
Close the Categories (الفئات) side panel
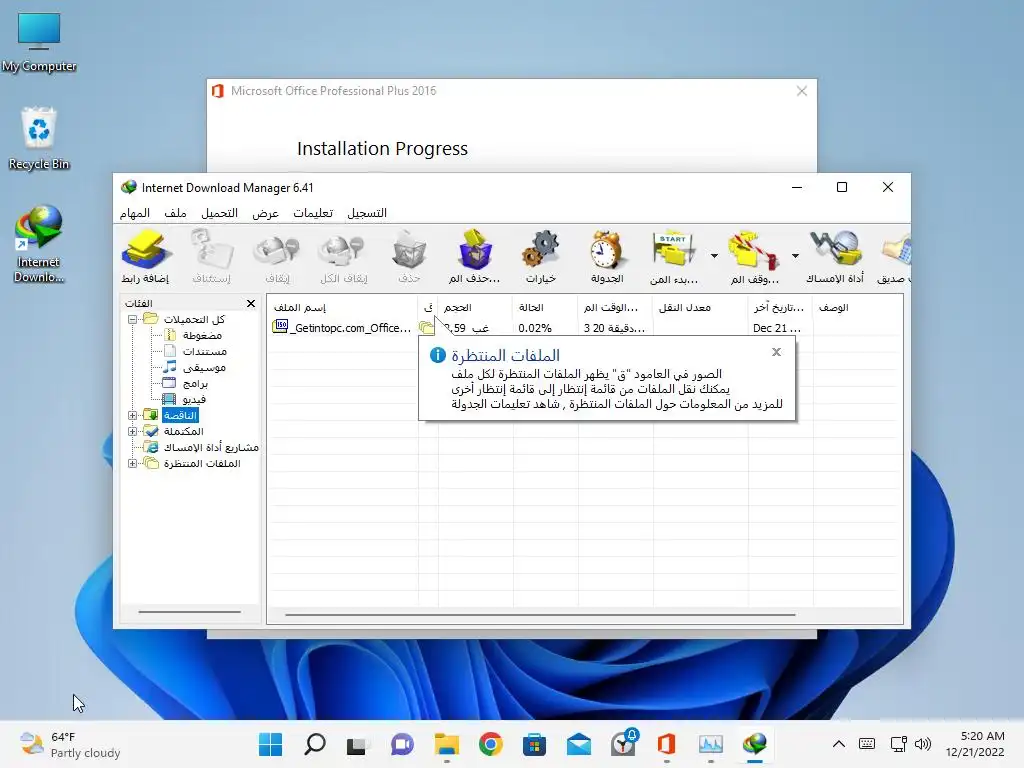251,304
